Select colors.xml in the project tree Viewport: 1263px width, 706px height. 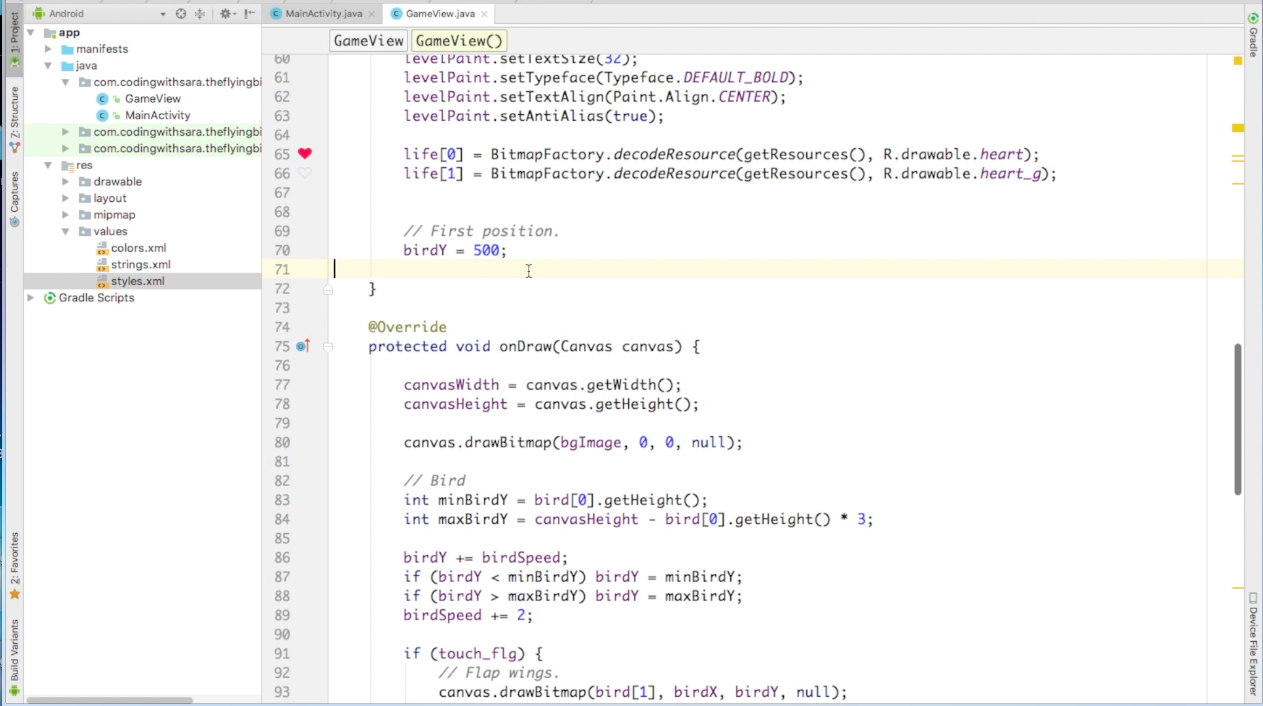[x=138, y=248]
